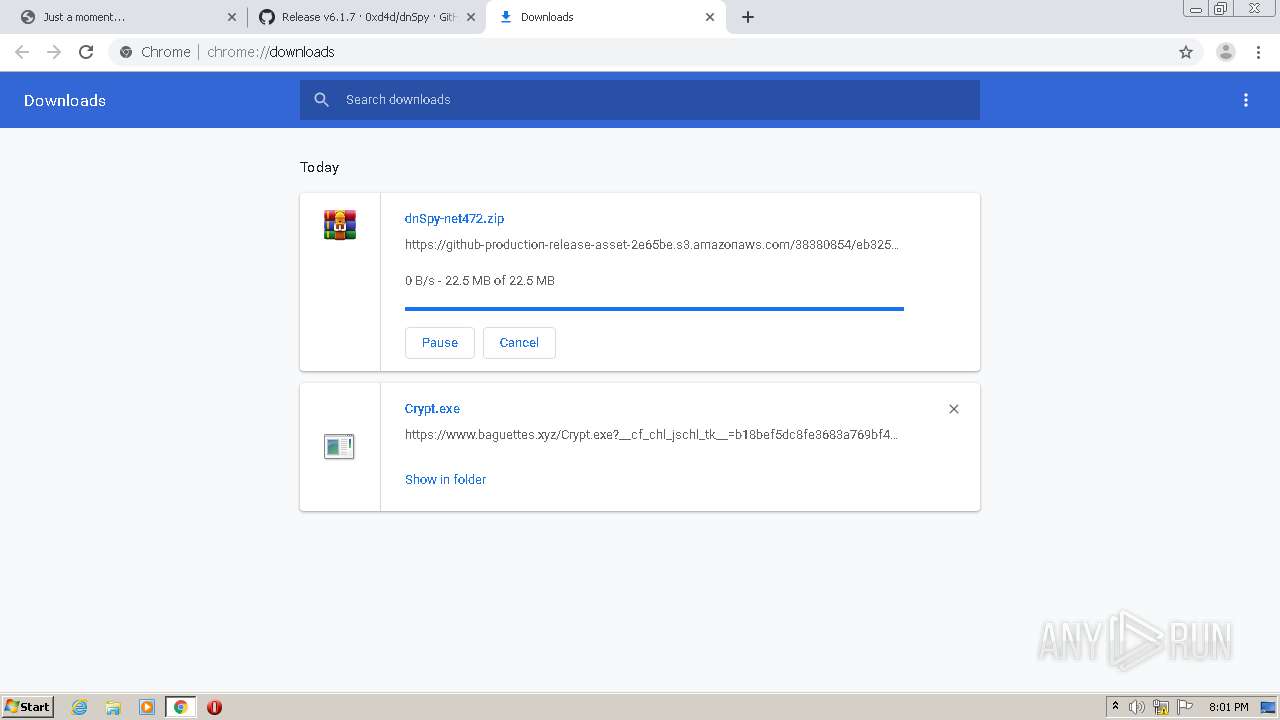This screenshot has height=720, width=1280.
Task: Close the 'Just a moment...' tab
Action: [x=232, y=17]
